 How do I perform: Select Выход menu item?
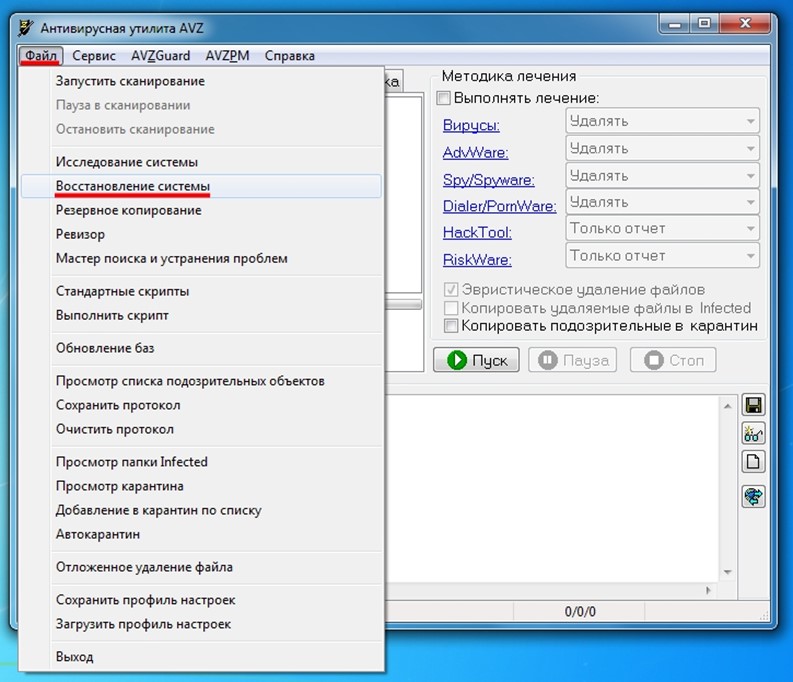click(201, 657)
